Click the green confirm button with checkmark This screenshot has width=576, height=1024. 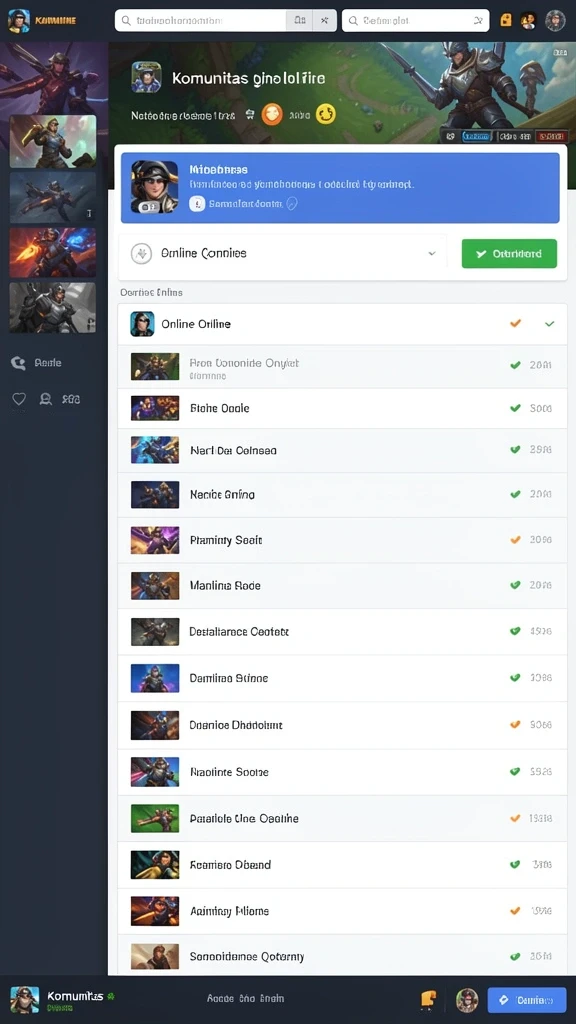509,253
